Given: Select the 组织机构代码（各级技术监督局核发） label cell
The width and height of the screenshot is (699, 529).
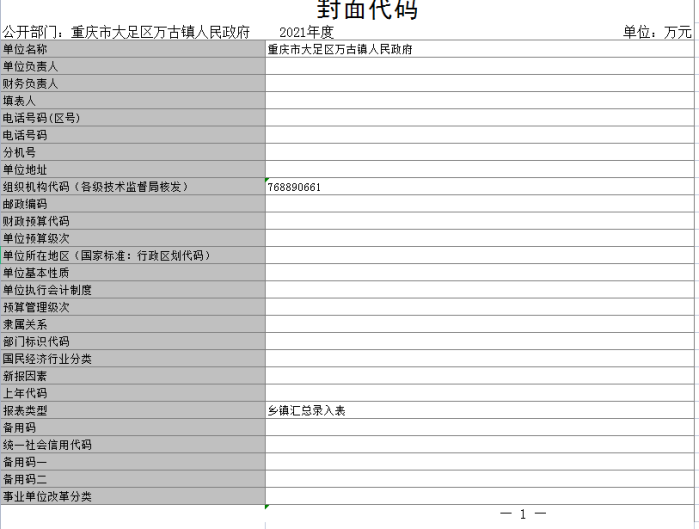Looking at the screenshot, I should click(x=133, y=187).
